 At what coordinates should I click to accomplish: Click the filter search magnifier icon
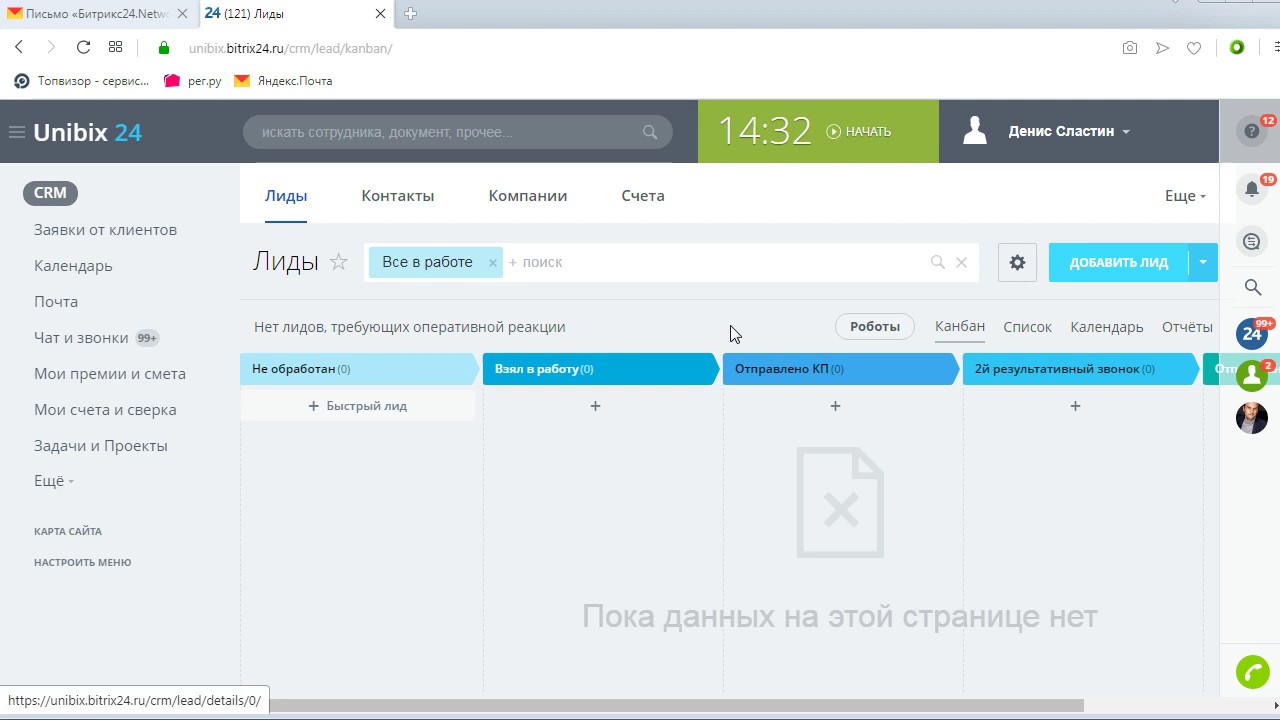938,262
